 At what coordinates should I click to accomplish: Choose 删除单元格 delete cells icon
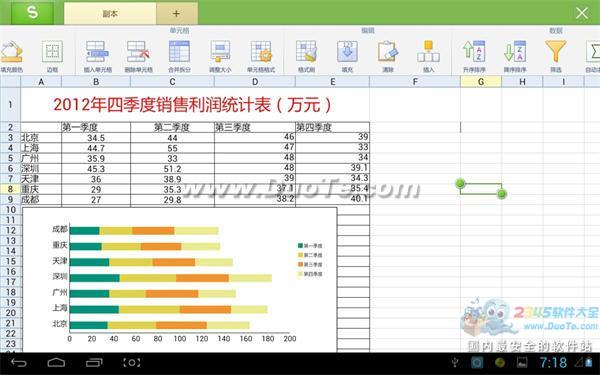(138, 56)
